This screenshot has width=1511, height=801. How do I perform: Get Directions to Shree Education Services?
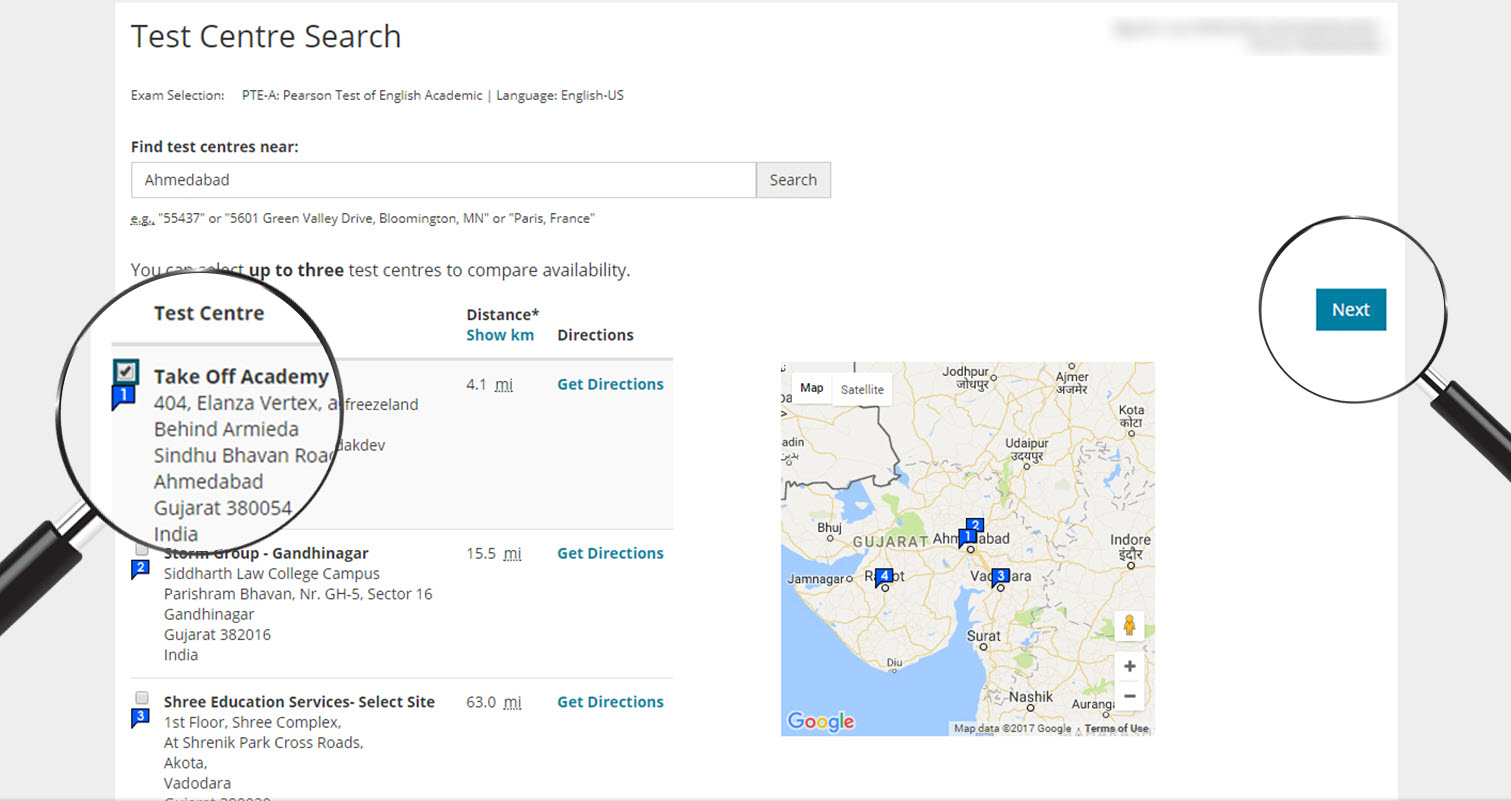click(610, 702)
